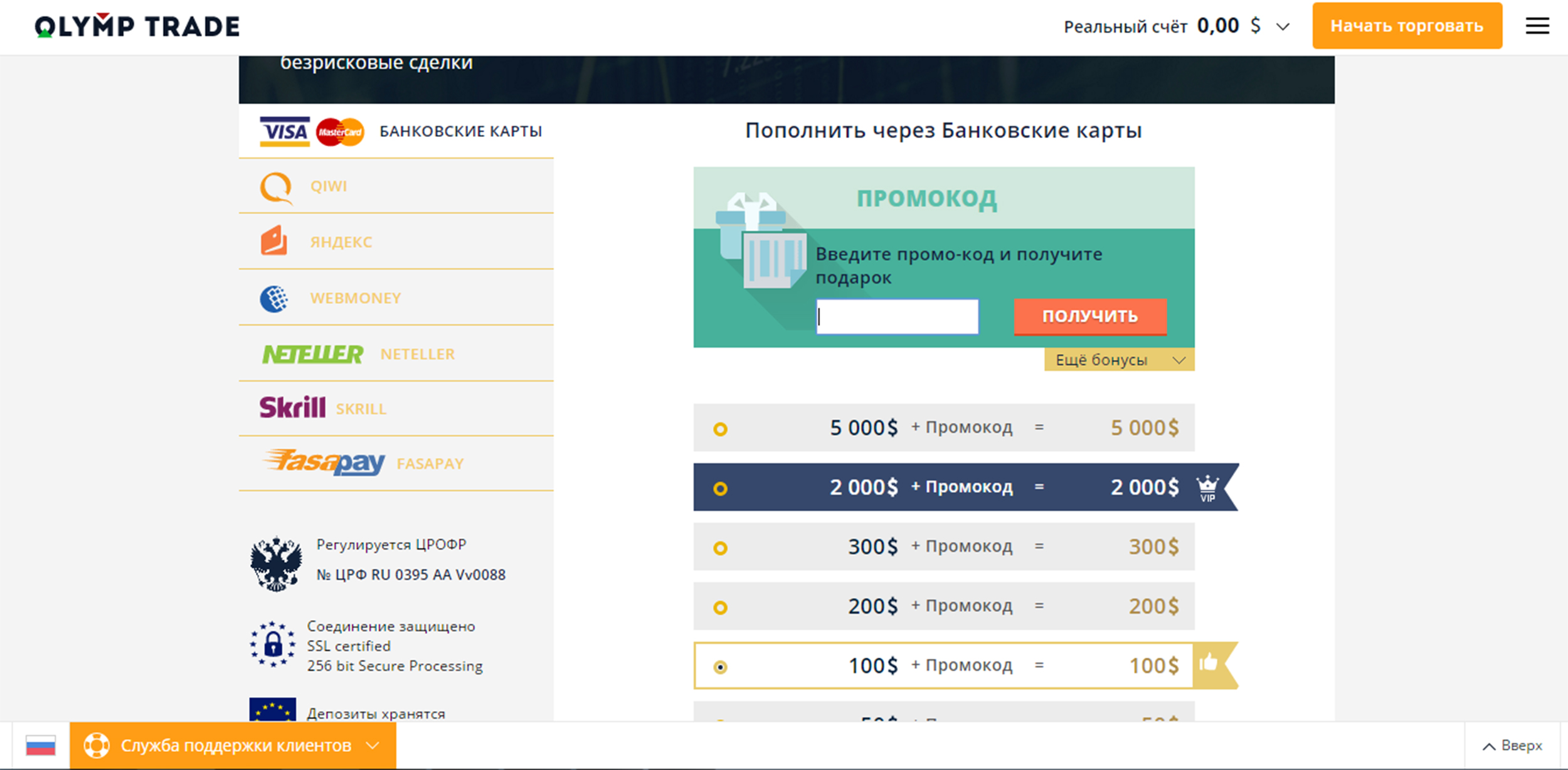Click the Russian flag language icon
The width and height of the screenshot is (1568, 770).
coord(41,746)
